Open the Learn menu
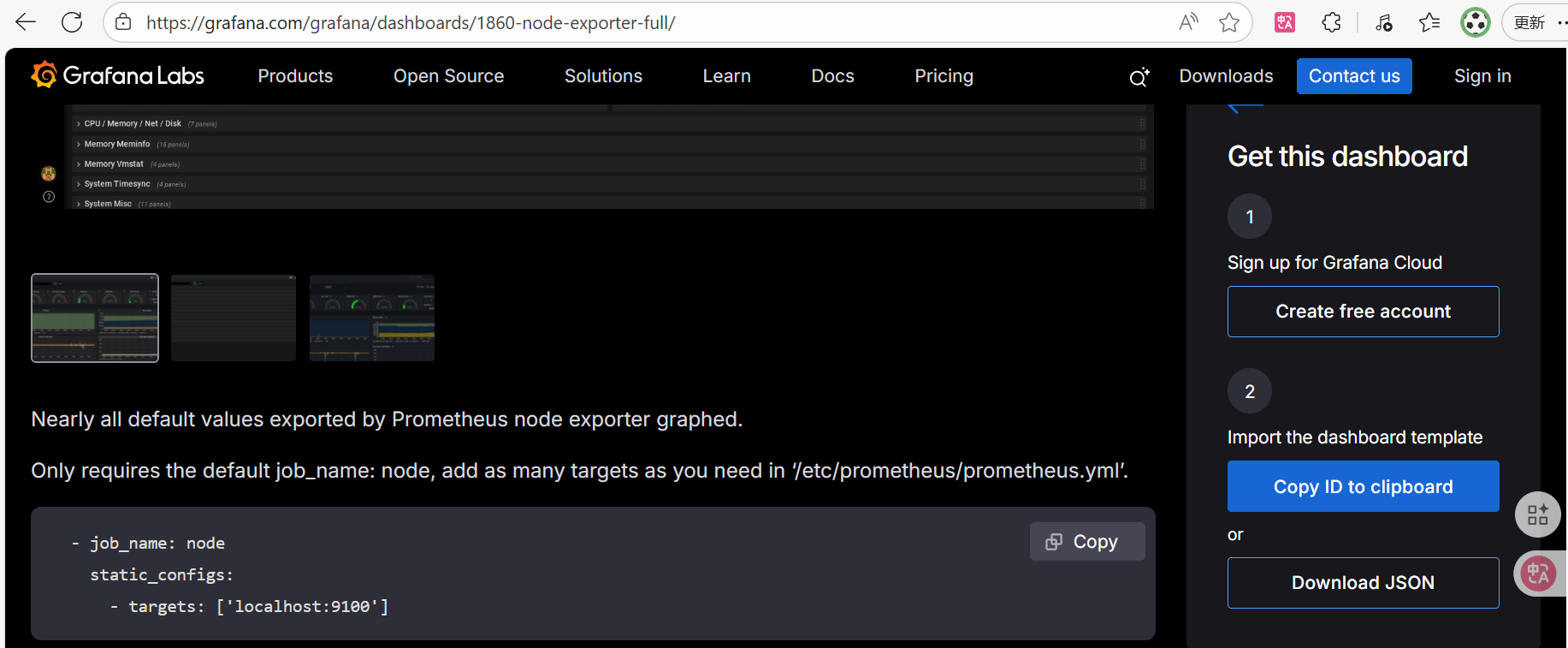 727,76
